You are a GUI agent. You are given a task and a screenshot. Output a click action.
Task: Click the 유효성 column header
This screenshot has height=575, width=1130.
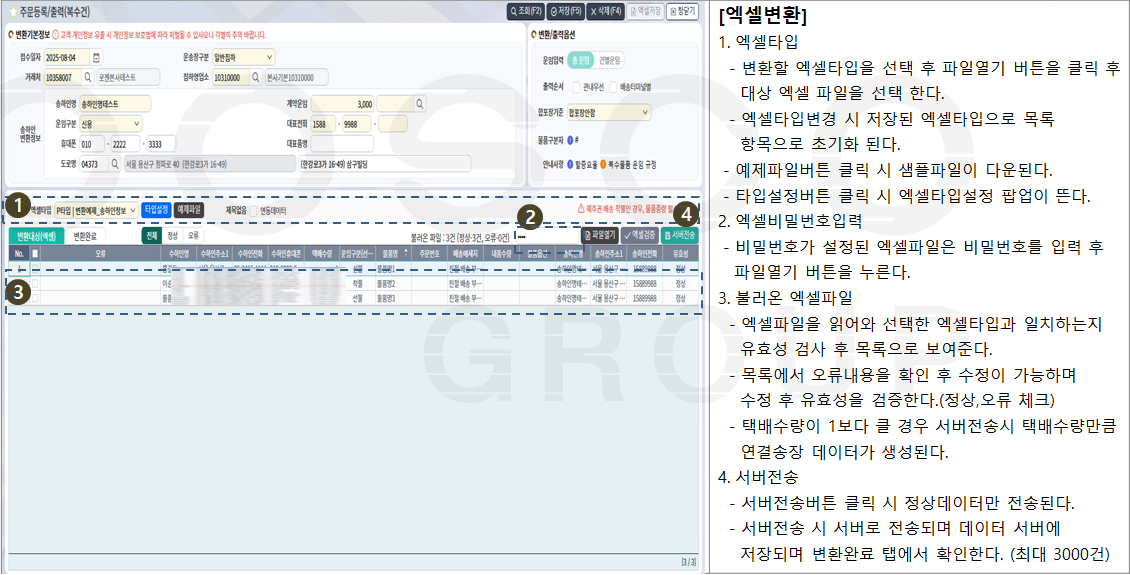(x=680, y=253)
